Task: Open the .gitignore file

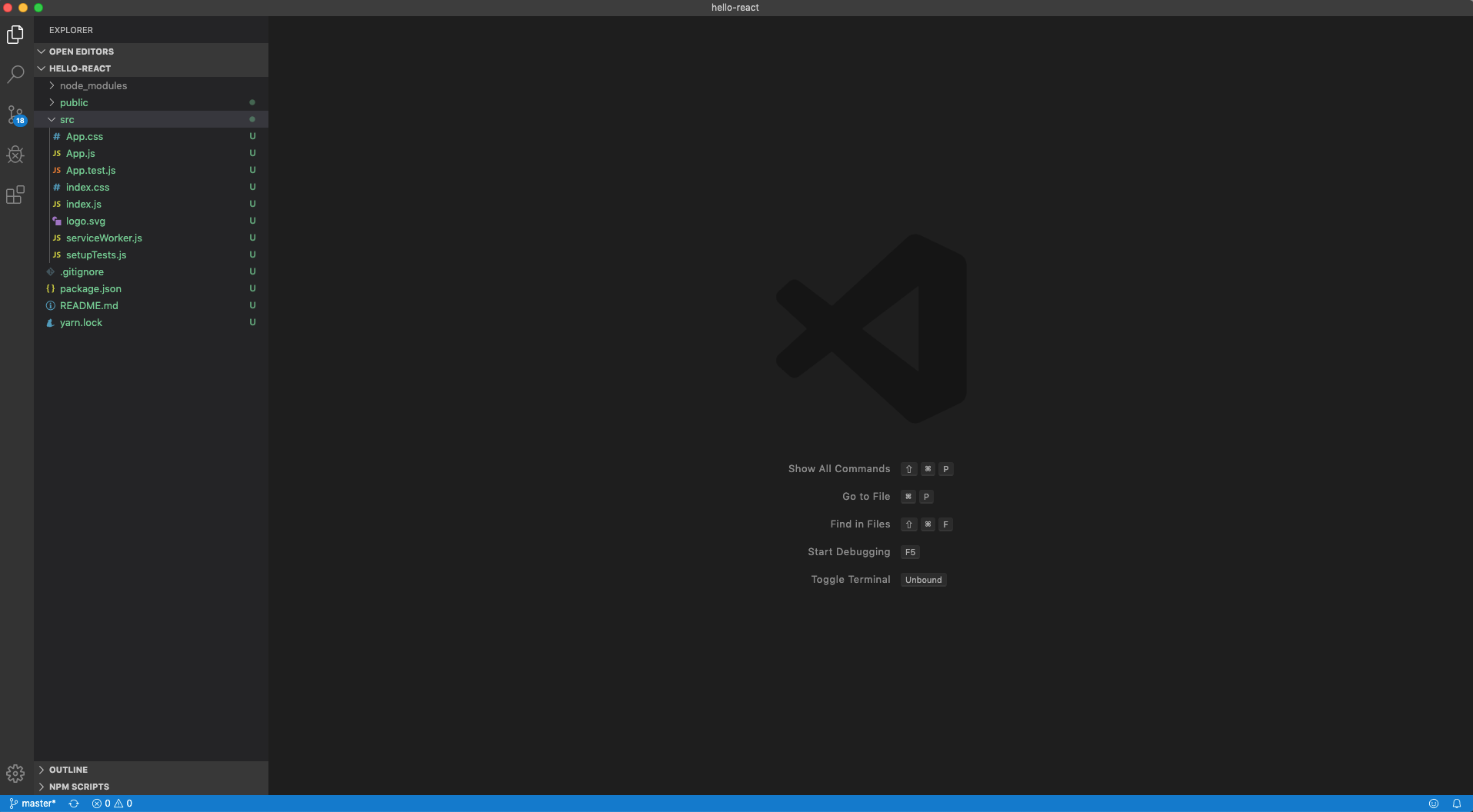Action: tap(152, 271)
